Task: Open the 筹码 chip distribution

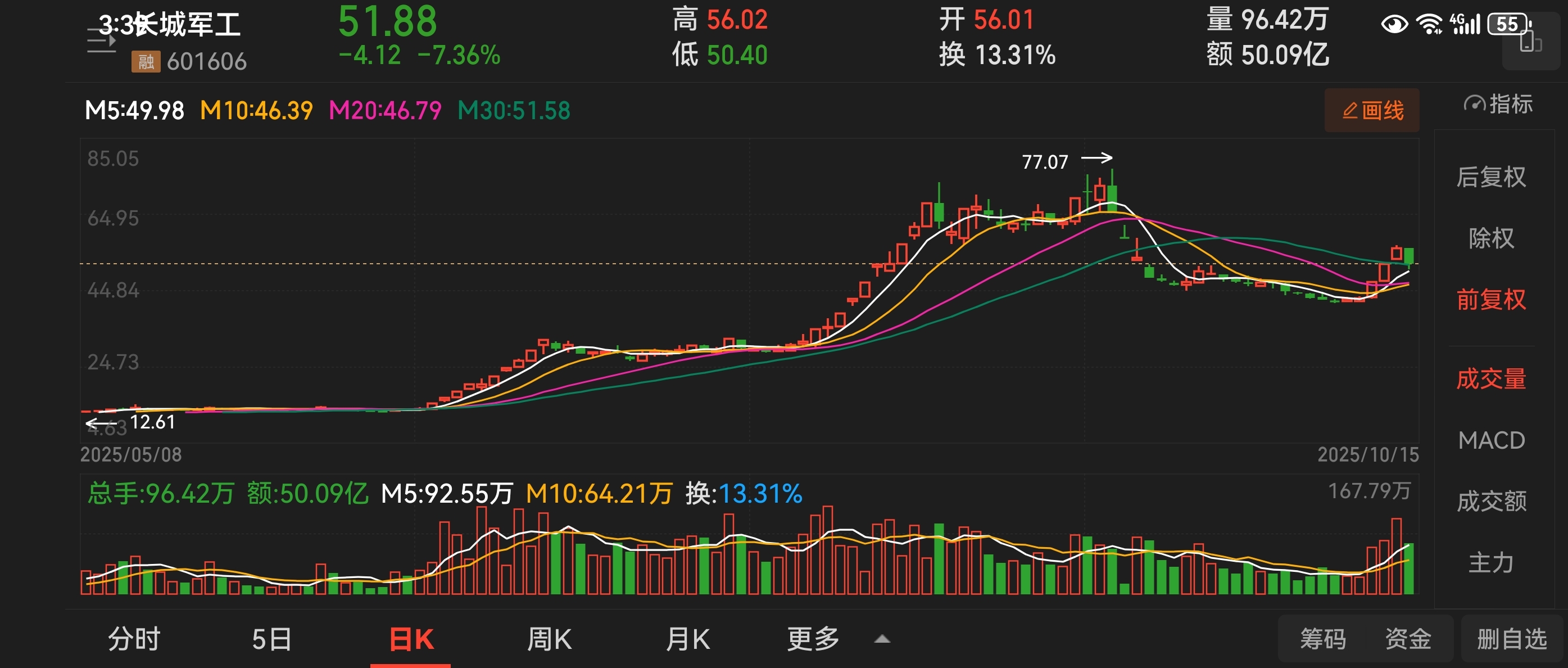Action: click(1323, 639)
